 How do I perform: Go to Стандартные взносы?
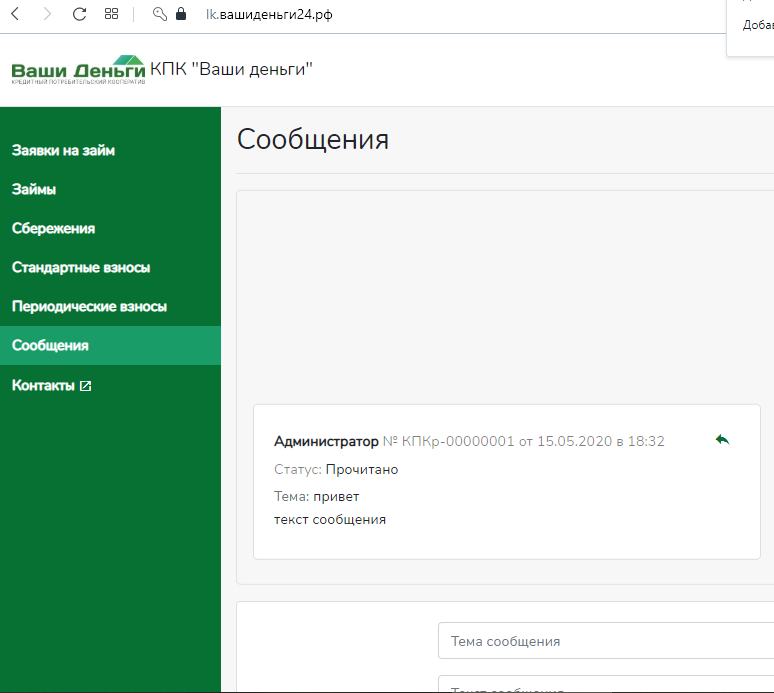(x=81, y=268)
